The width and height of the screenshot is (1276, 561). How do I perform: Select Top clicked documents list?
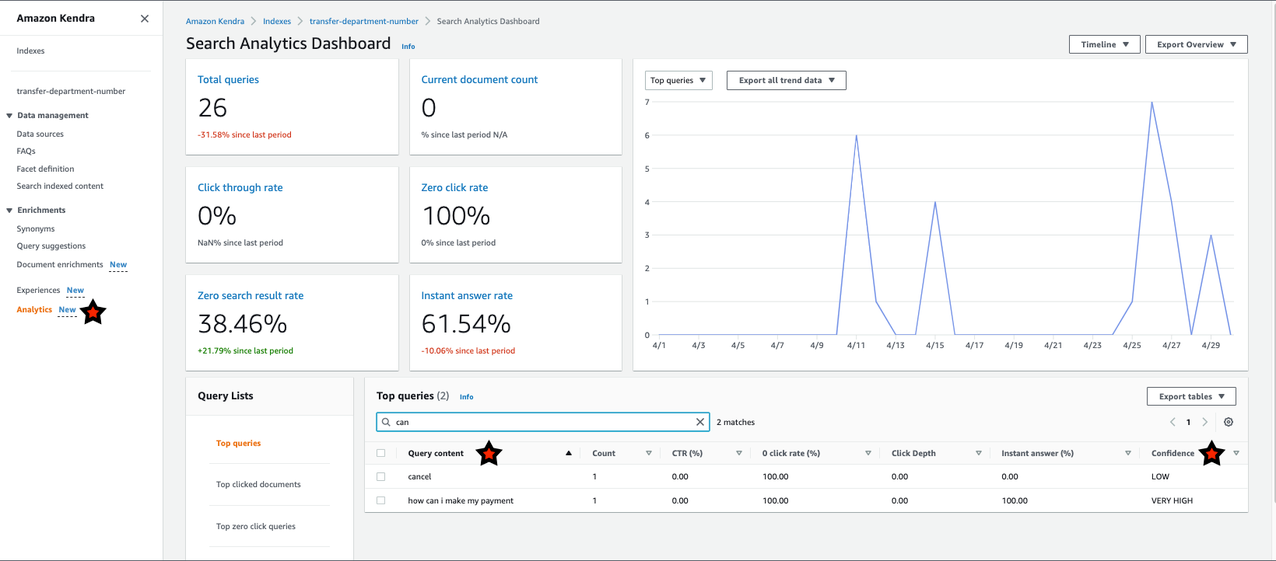coord(258,484)
